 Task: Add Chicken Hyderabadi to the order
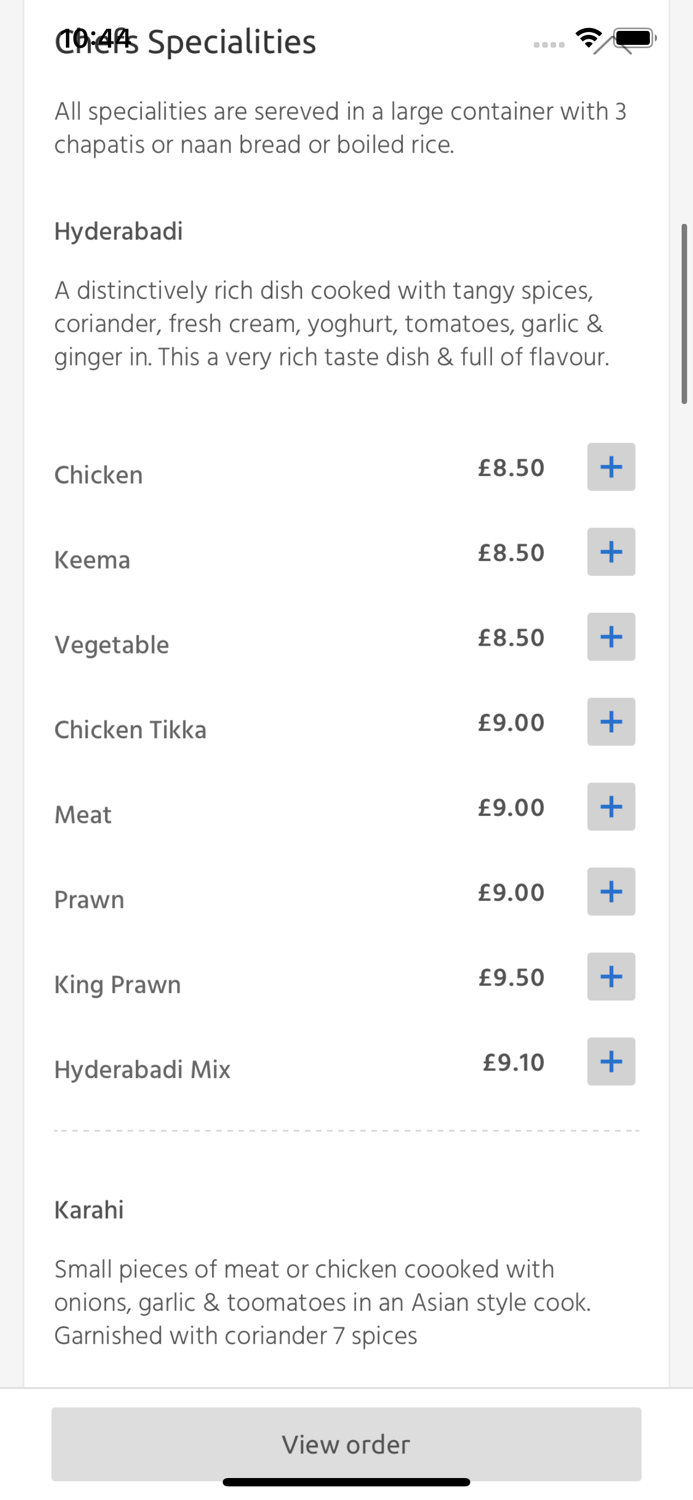pos(610,467)
